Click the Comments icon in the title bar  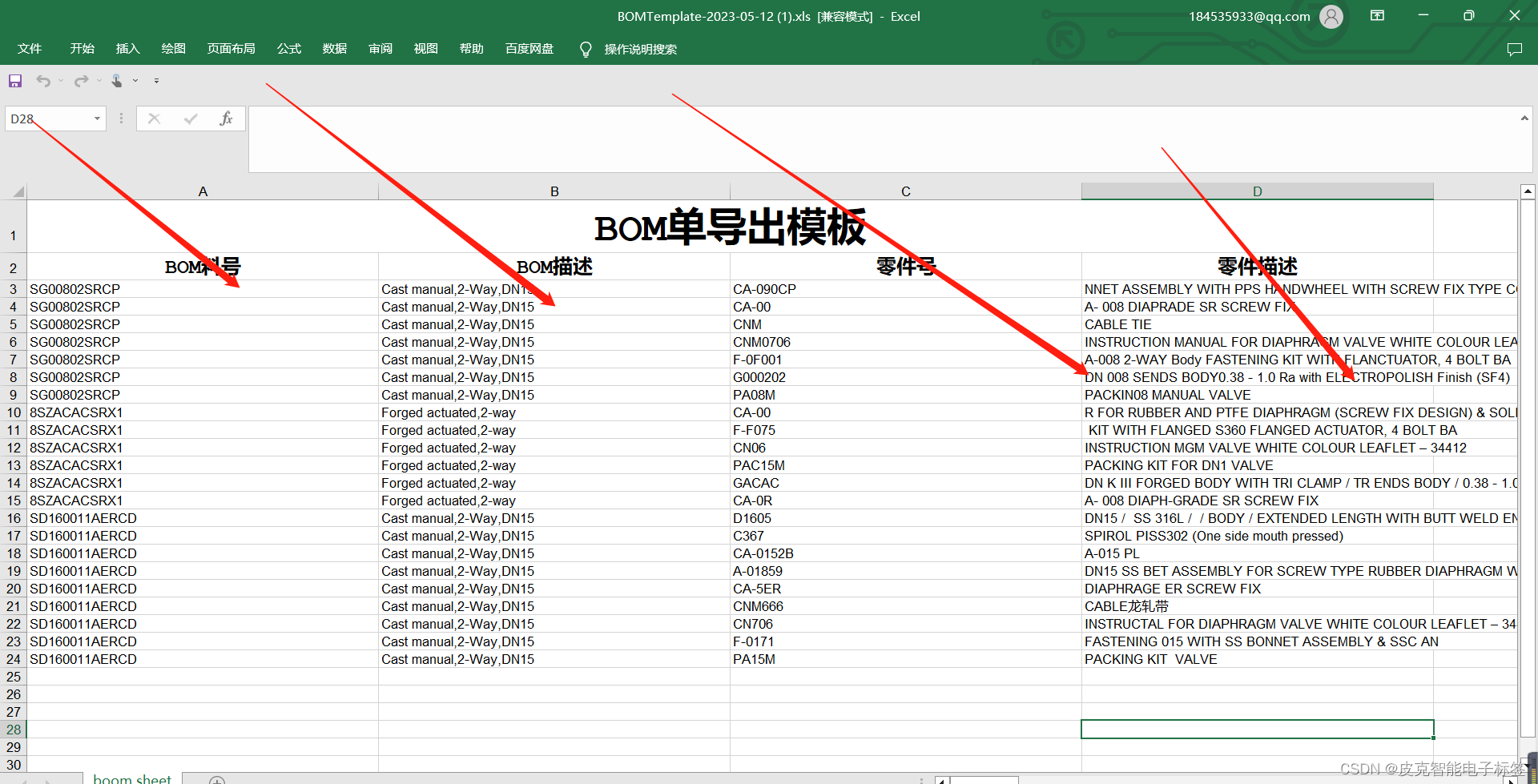click(1515, 49)
